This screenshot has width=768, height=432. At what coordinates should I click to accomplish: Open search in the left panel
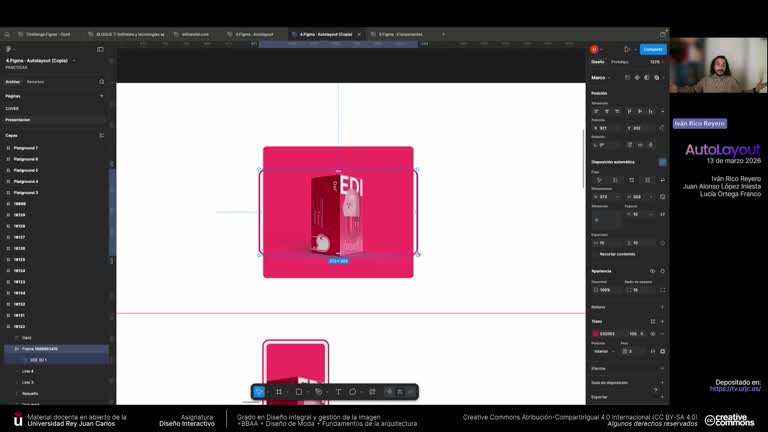(x=101, y=82)
